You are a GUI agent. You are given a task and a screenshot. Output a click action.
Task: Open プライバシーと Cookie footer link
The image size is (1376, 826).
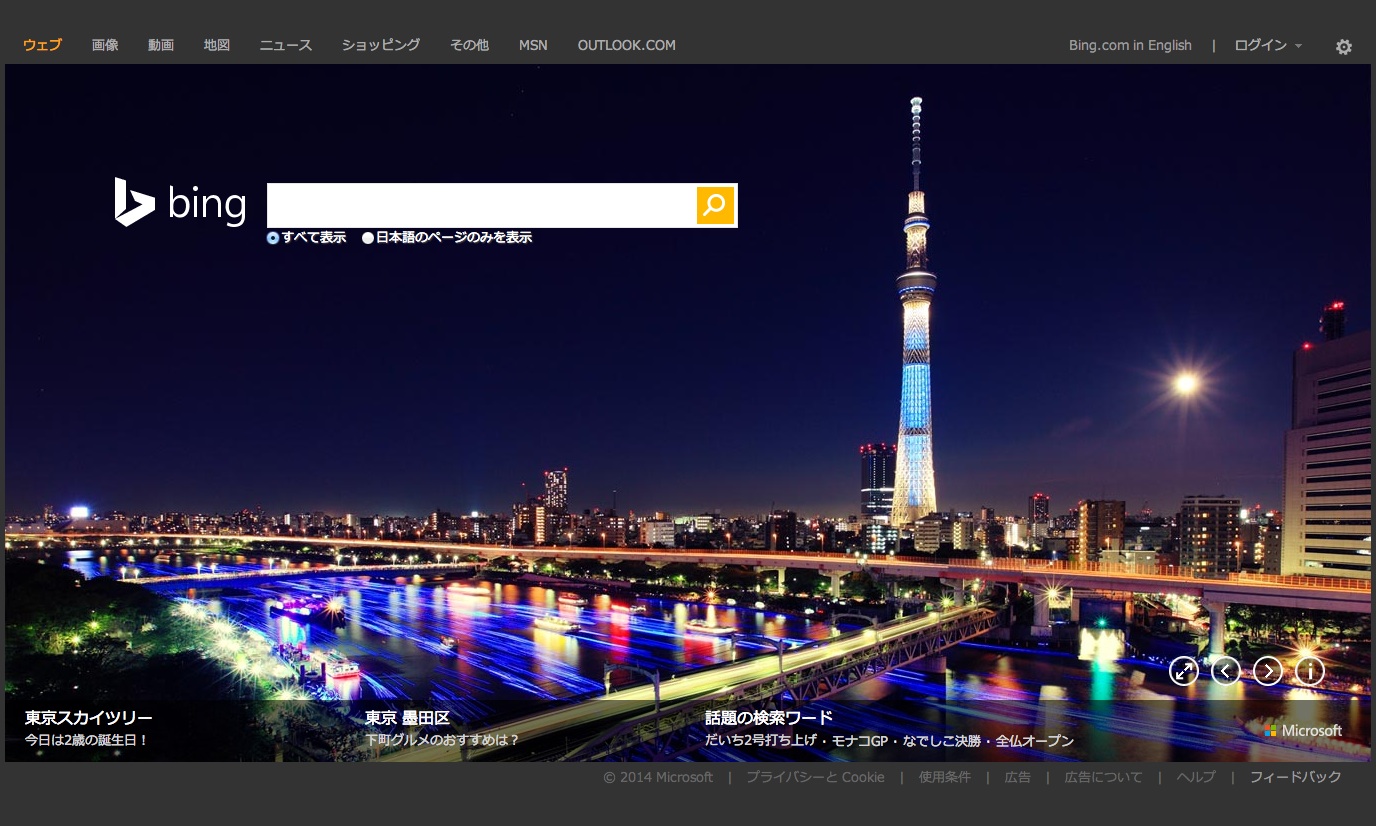[815, 777]
